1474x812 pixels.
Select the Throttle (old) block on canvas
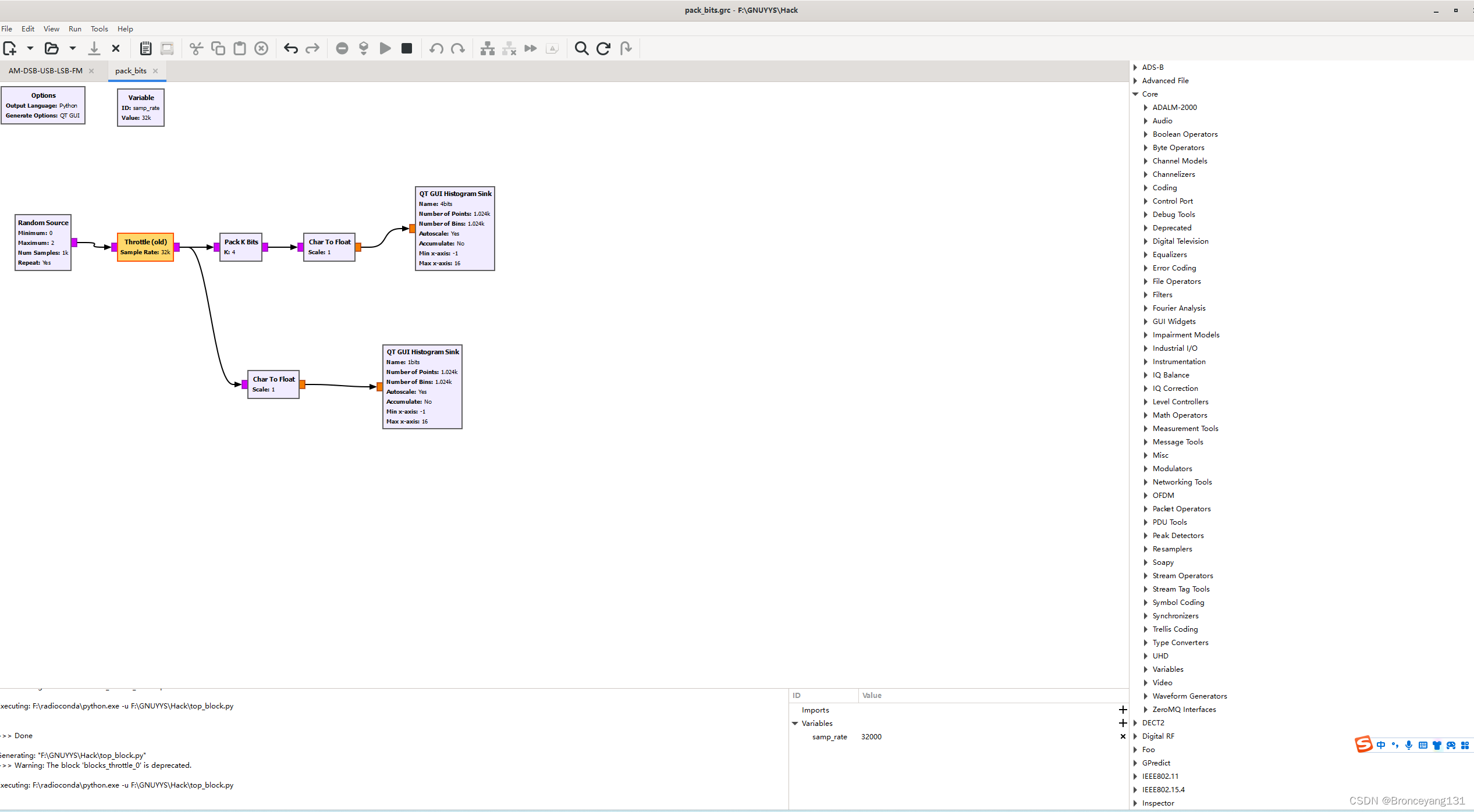point(145,247)
